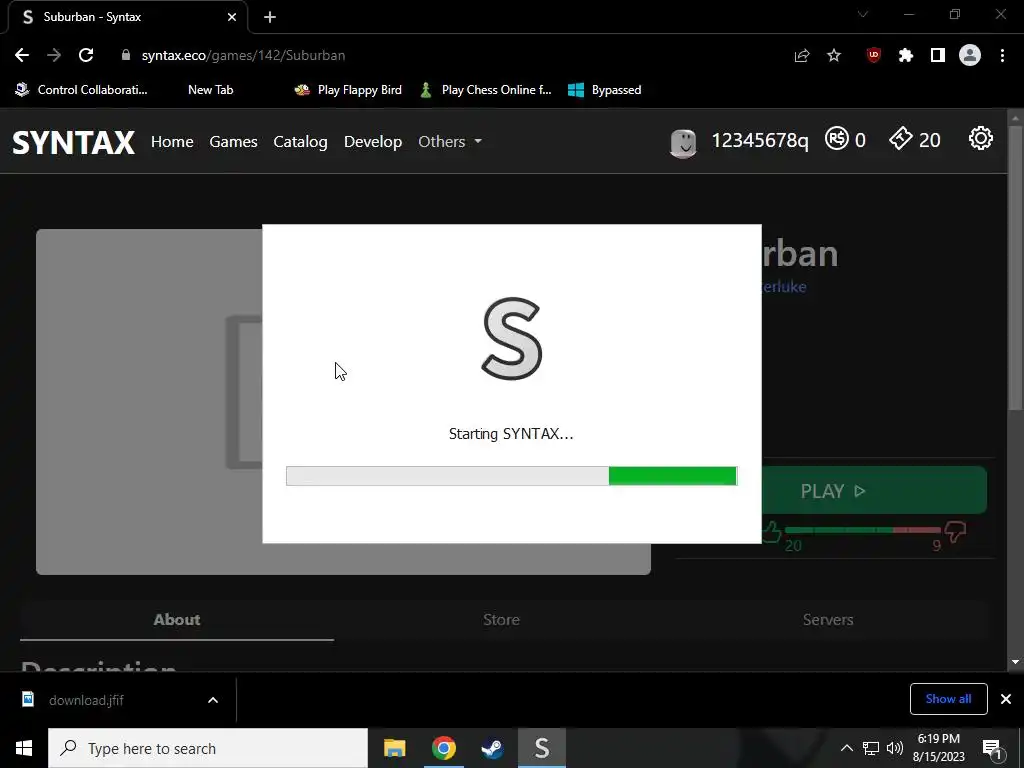The width and height of the screenshot is (1024, 768).
Task: Bookmark this page with the star icon
Action: (834, 56)
